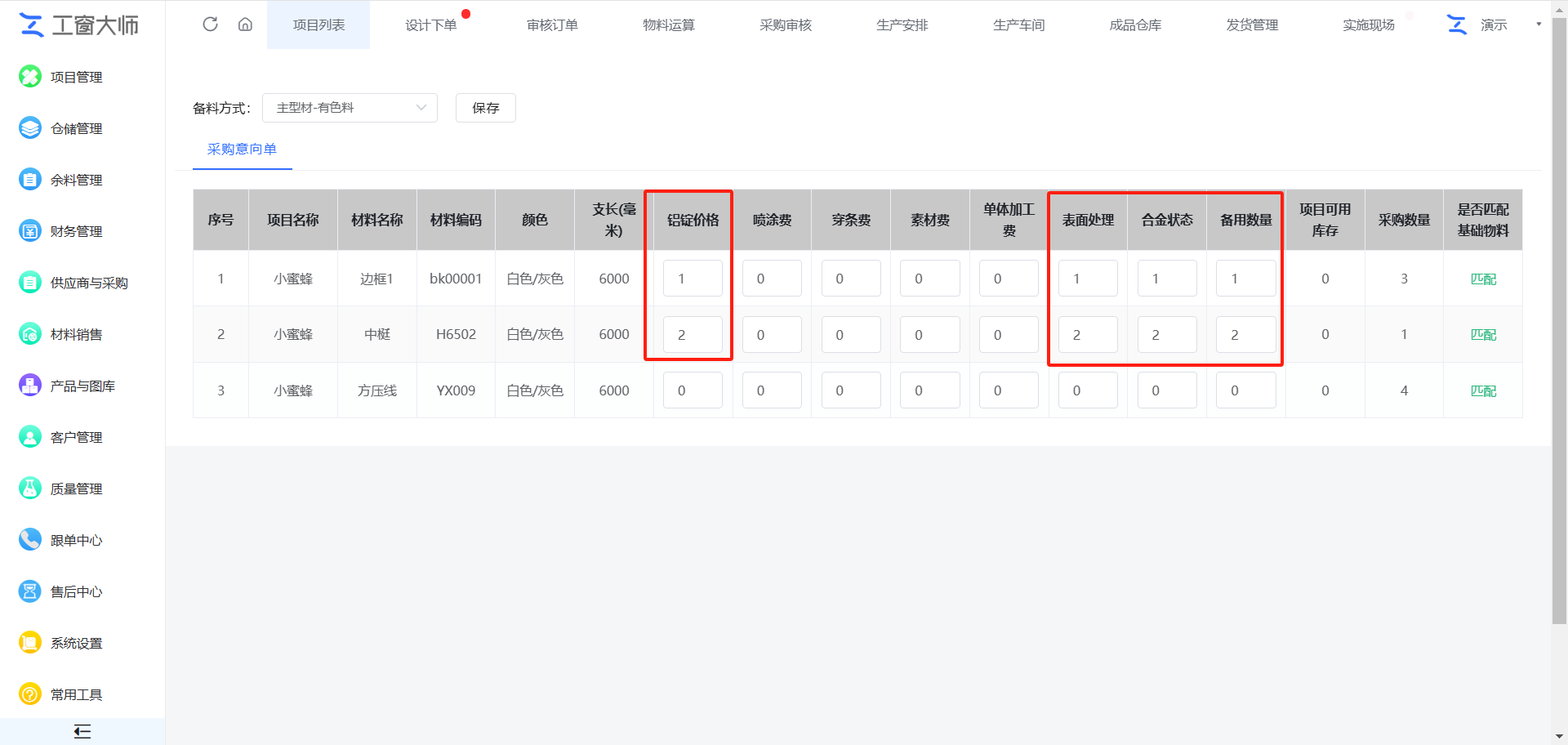Click 匹配 link in row 1
The width and height of the screenshot is (1568, 745).
pyautogui.click(x=1482, y=279)
